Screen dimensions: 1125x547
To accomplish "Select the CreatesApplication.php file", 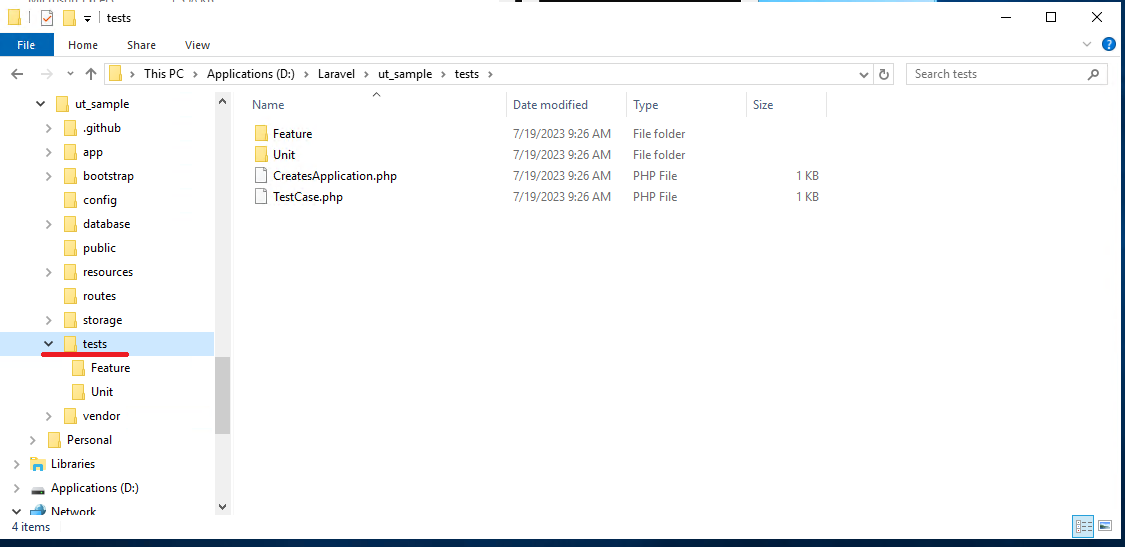I will [x=335, y=176].
